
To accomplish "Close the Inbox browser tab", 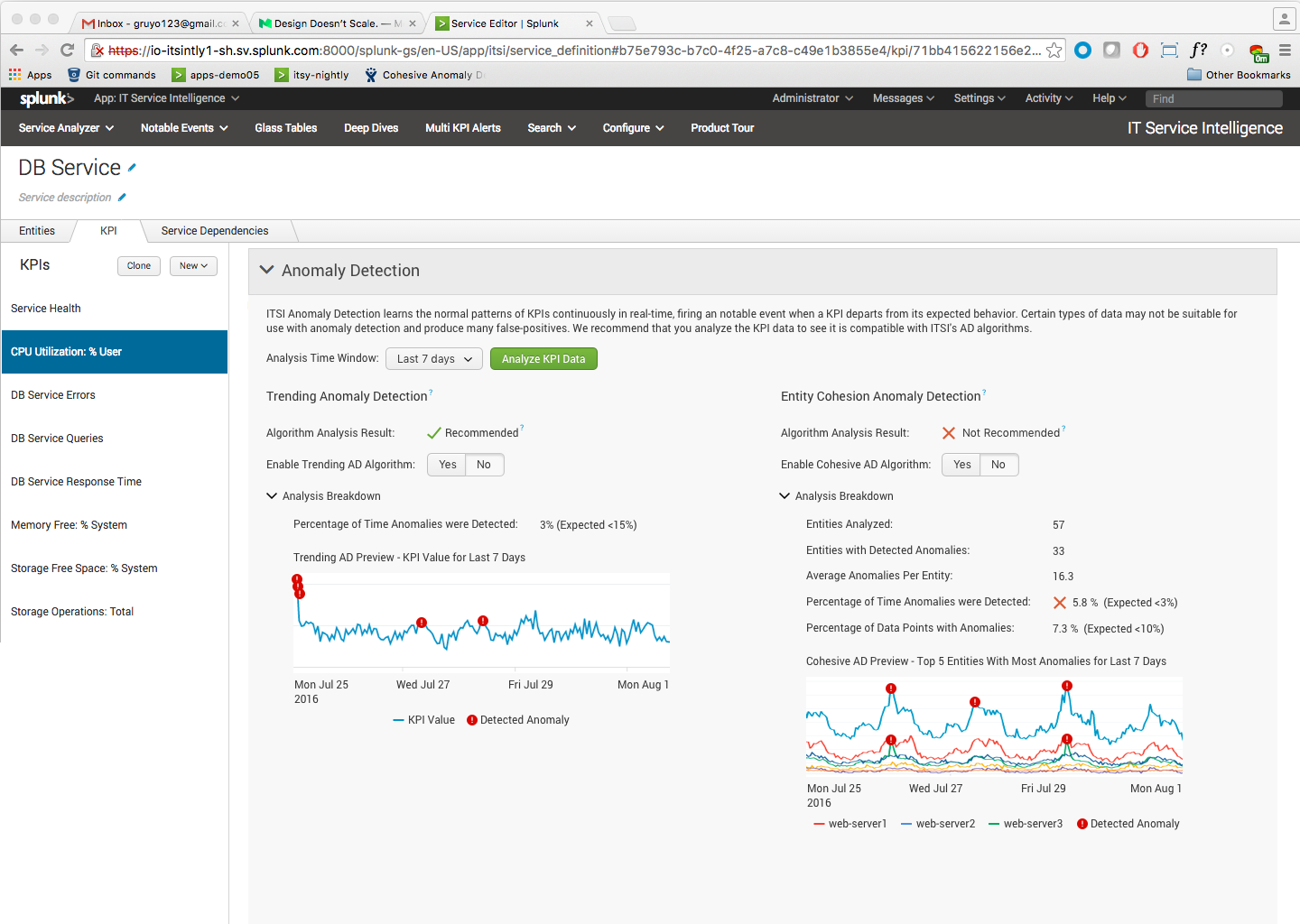I will 236,23.
